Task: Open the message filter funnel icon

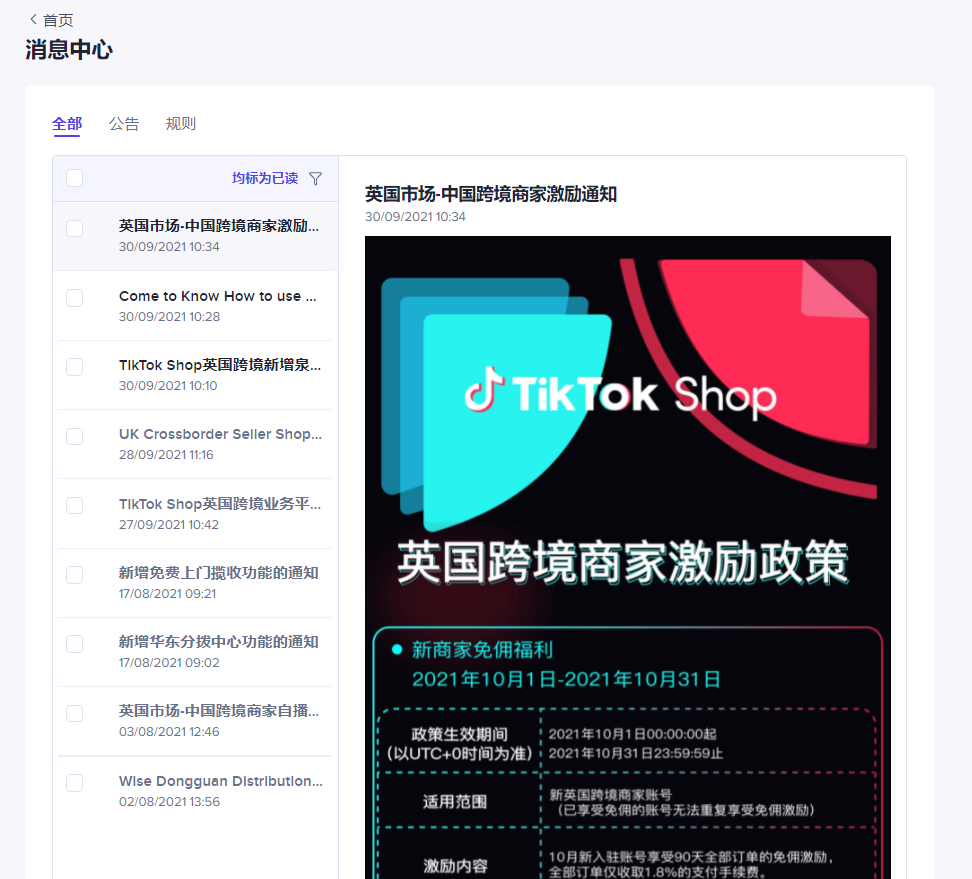Action: [316, 179]
